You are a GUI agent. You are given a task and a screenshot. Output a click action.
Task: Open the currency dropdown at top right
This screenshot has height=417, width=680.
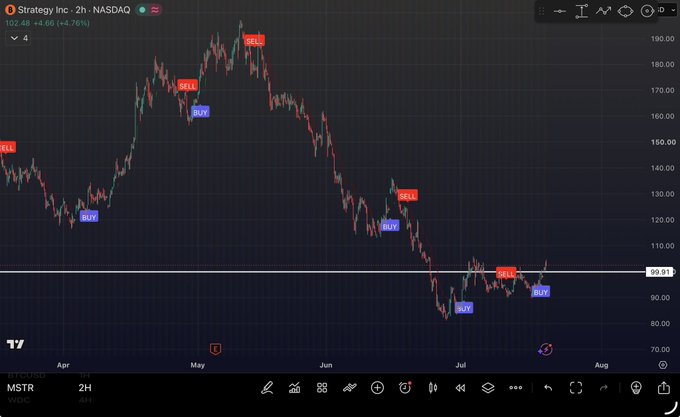(x=668, y=10)
